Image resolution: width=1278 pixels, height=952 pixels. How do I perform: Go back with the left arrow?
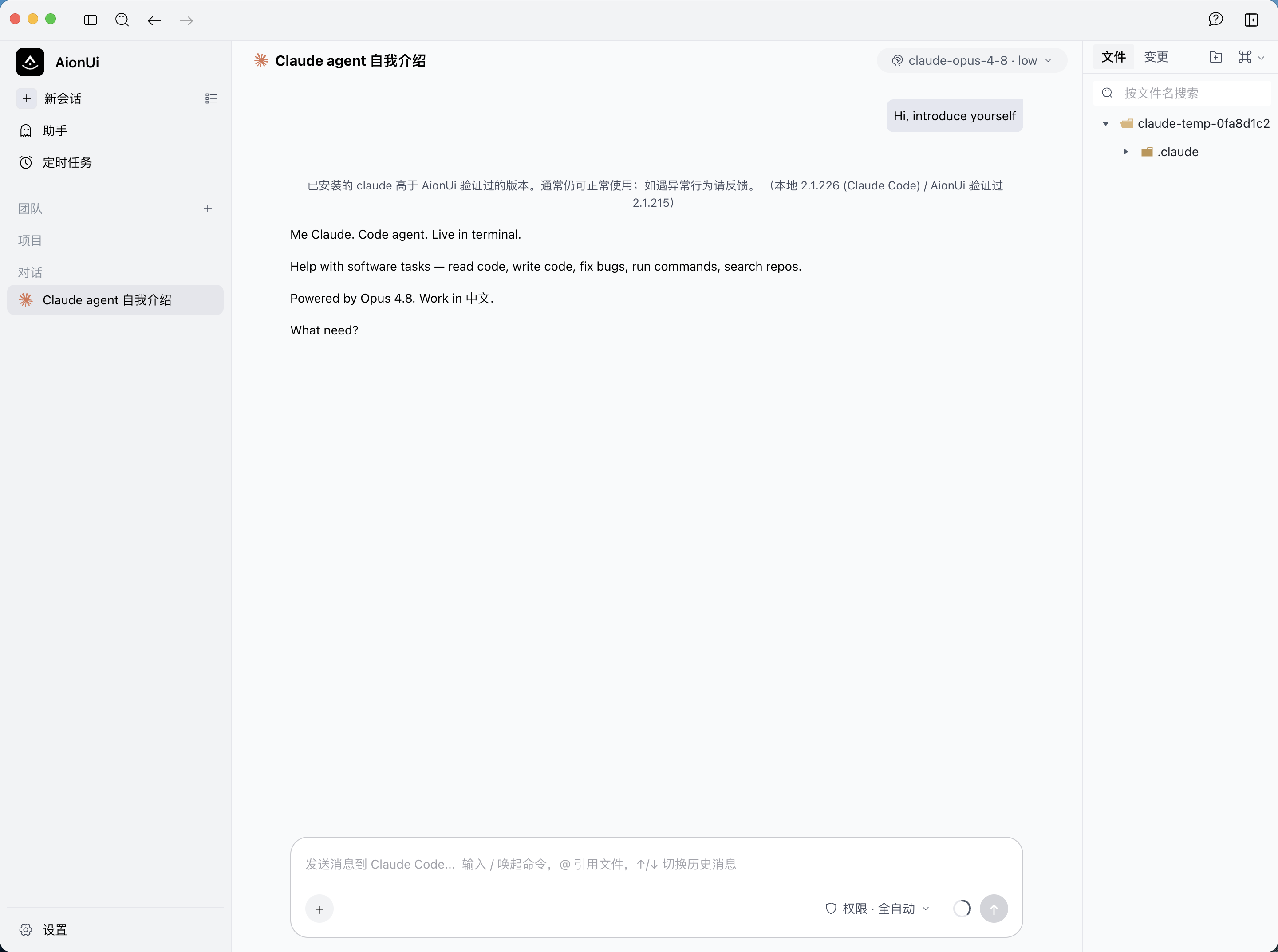[x=154, y=21]
